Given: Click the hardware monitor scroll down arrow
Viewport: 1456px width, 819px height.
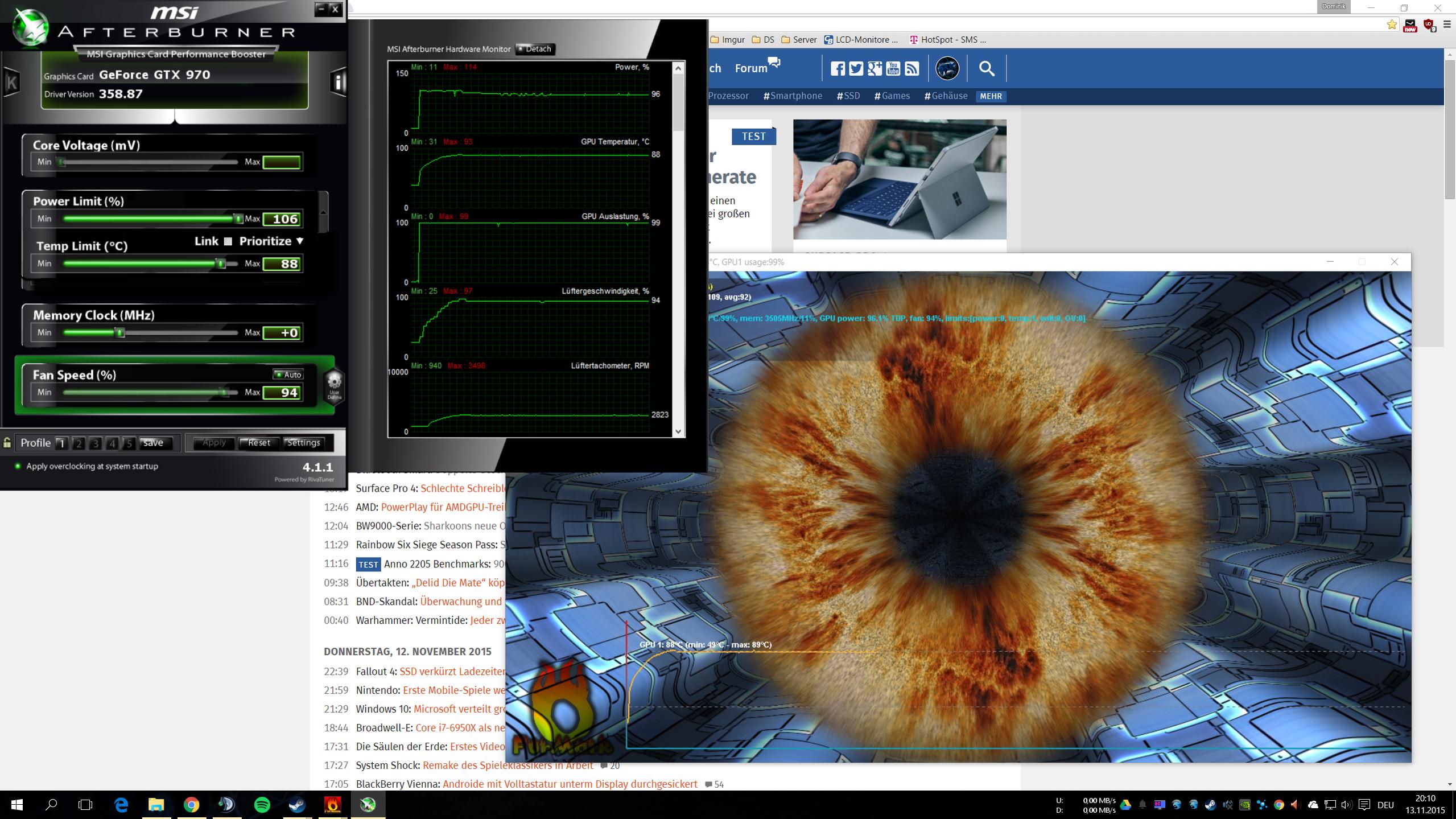Looking at the screenshot, I should [x=678, y=431].
